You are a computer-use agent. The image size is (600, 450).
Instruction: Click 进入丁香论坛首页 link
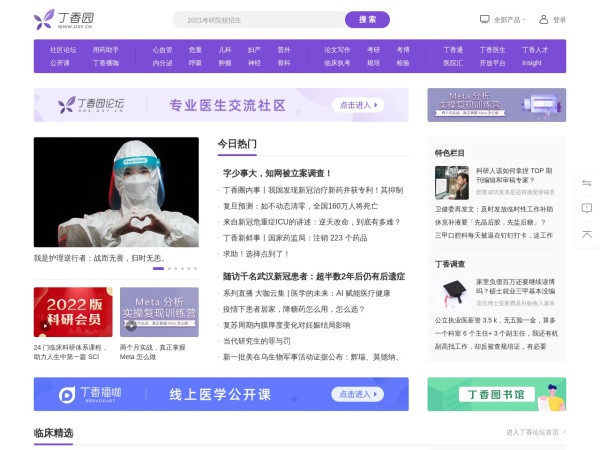click(x=535, y=432)
